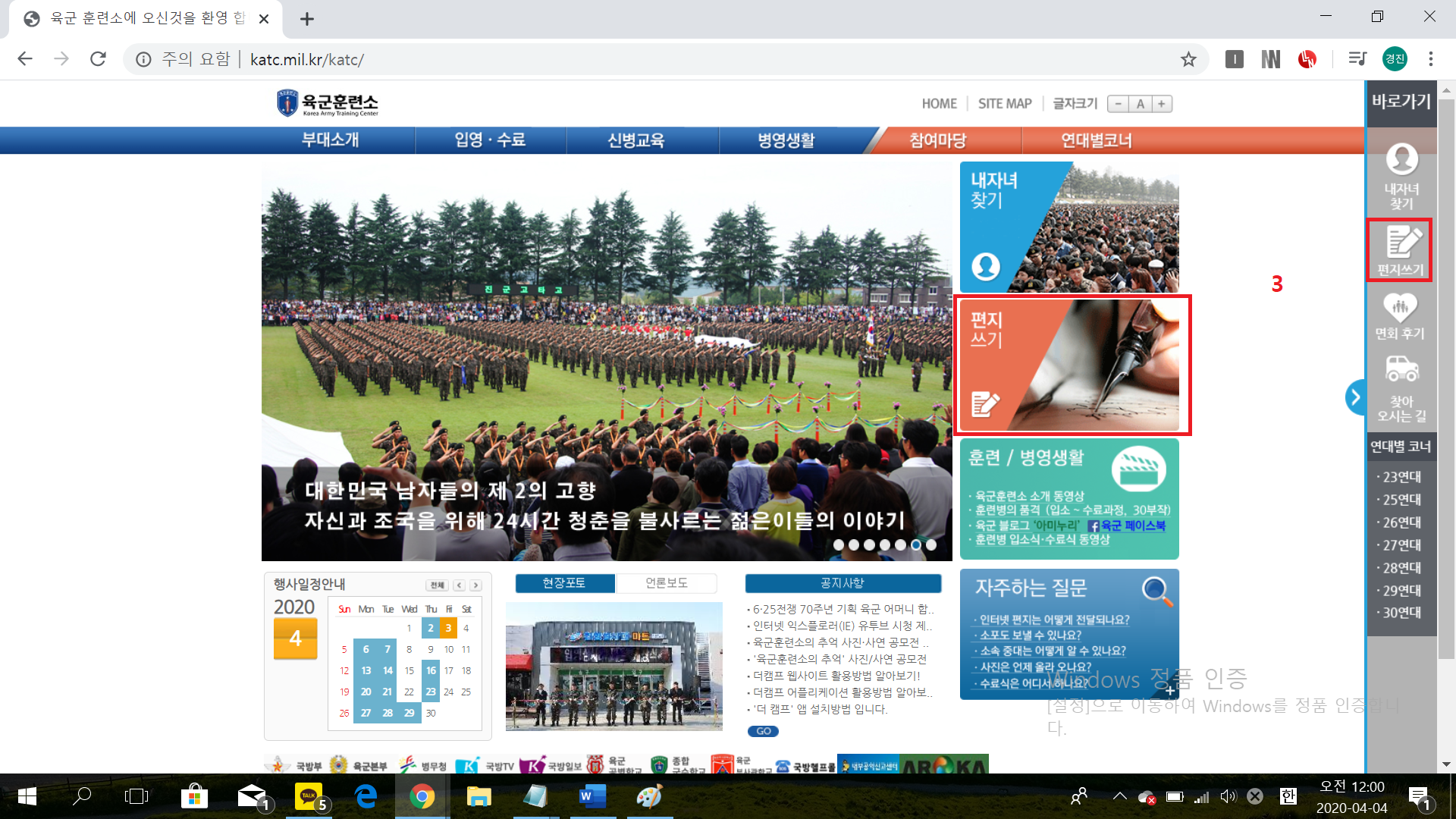The width and height of the screenshot is (1456, 819).
Task: Select the last carousel indicator dot
Action: click(930, 544)
